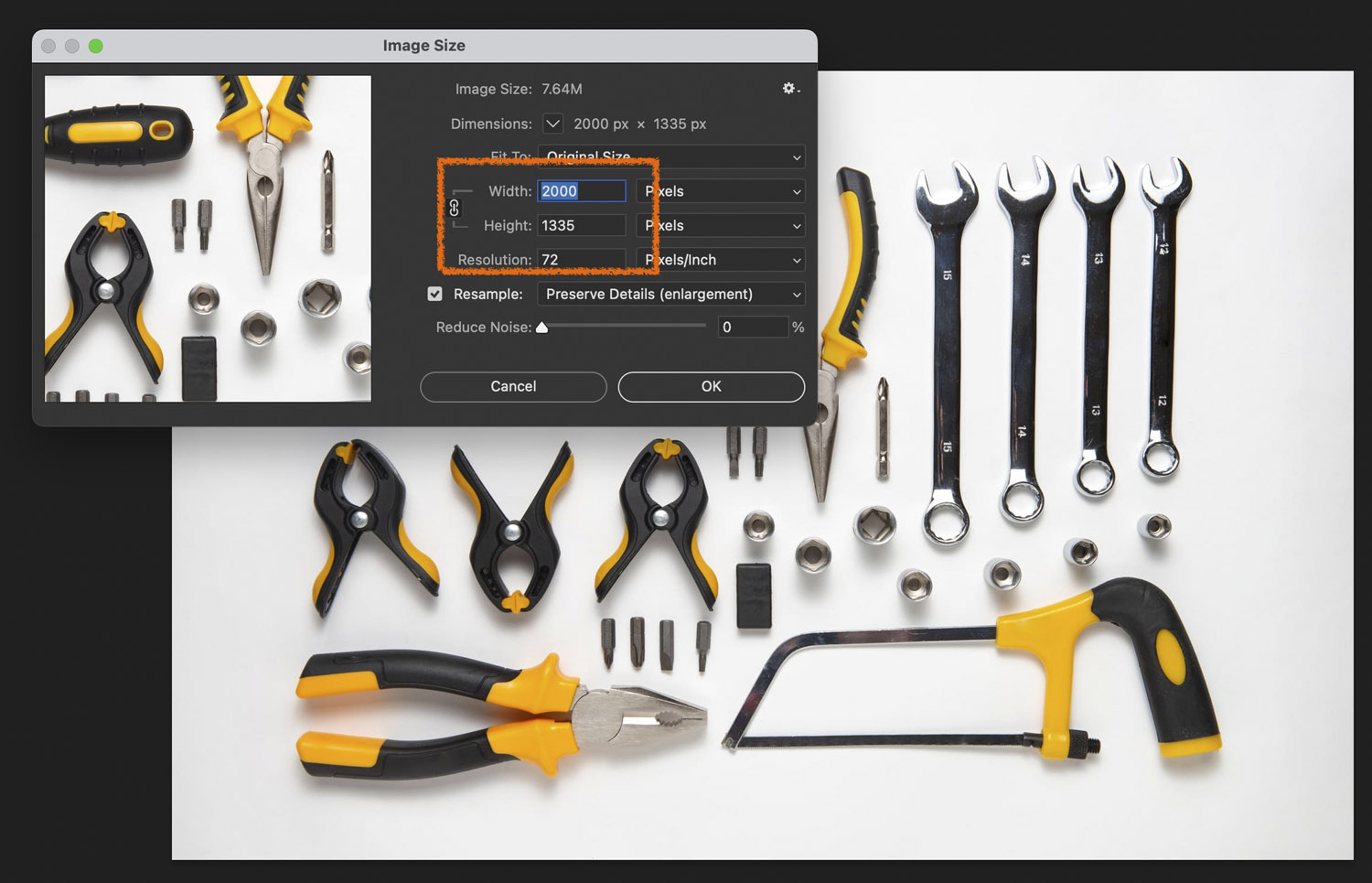Click the preview thumbnail in Image Size dialog
The image size is (1372, 883).
click(208, 239)
